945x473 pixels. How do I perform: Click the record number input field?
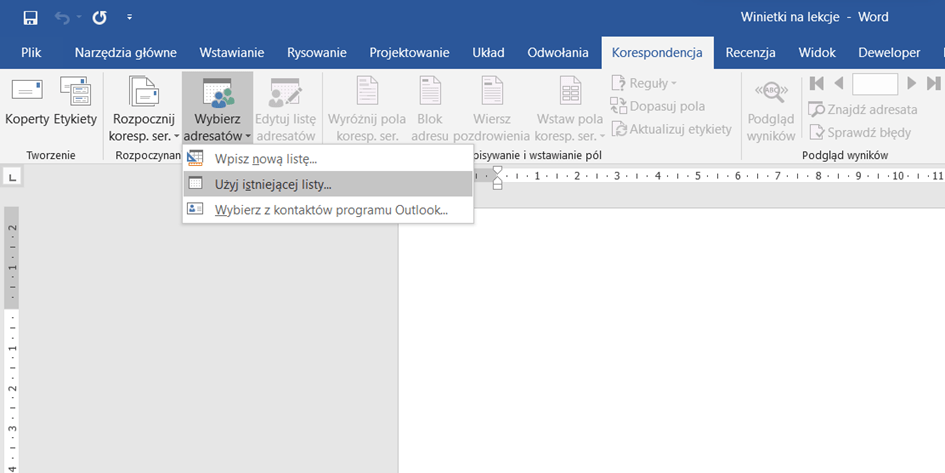click(874, 84)
